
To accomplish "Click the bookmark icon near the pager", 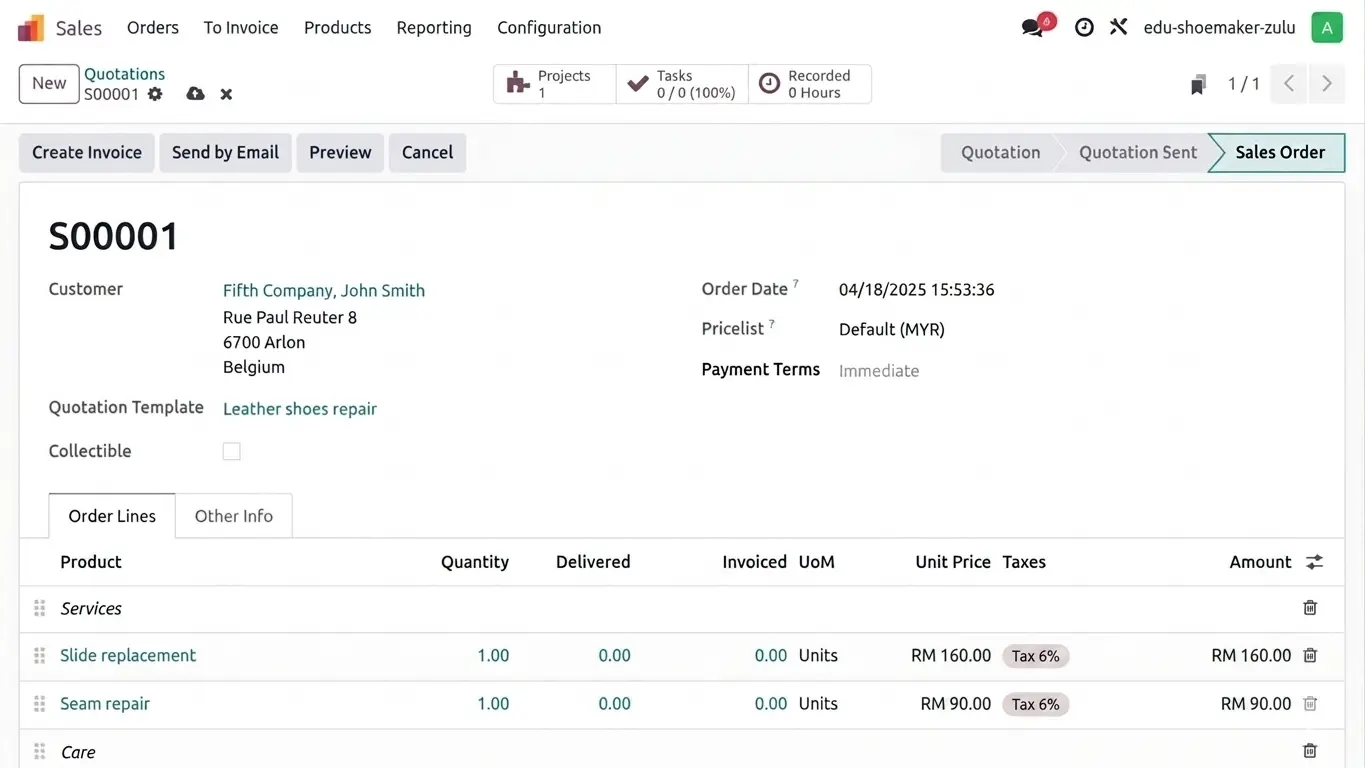I will [x=1198, y=85].
